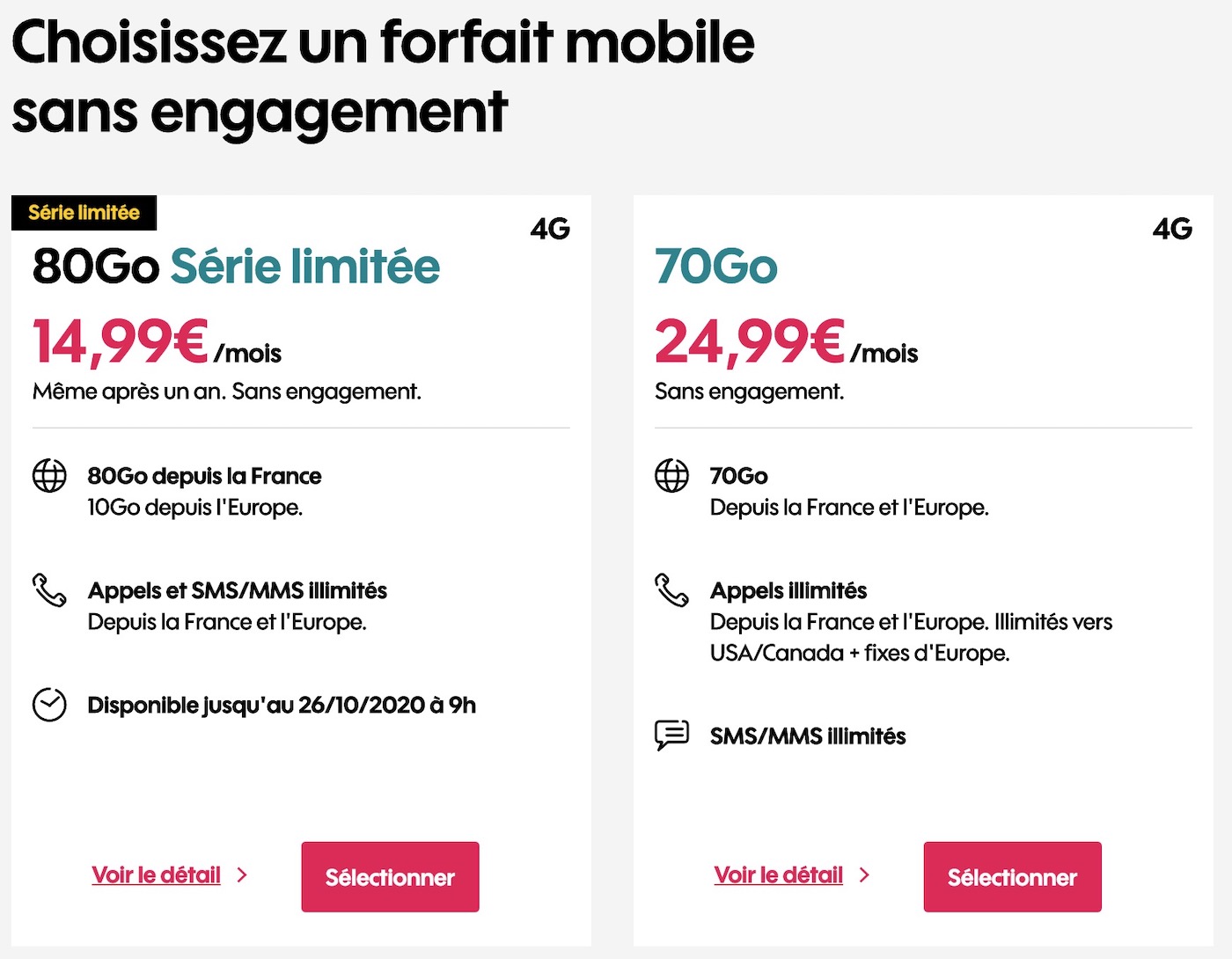Click the yellow Série limitée badge

pos(84,212)
